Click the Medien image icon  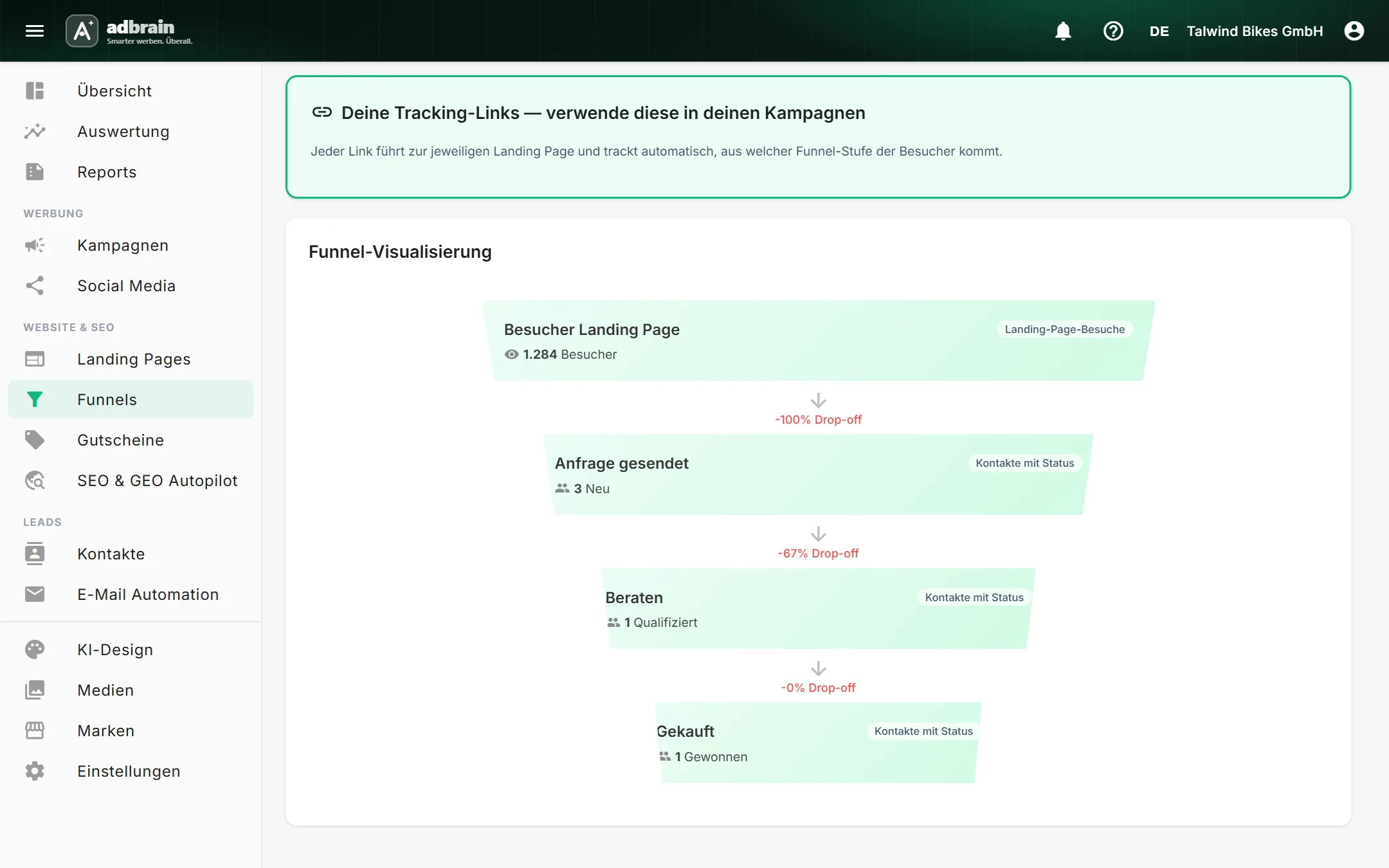pos(35,690)
